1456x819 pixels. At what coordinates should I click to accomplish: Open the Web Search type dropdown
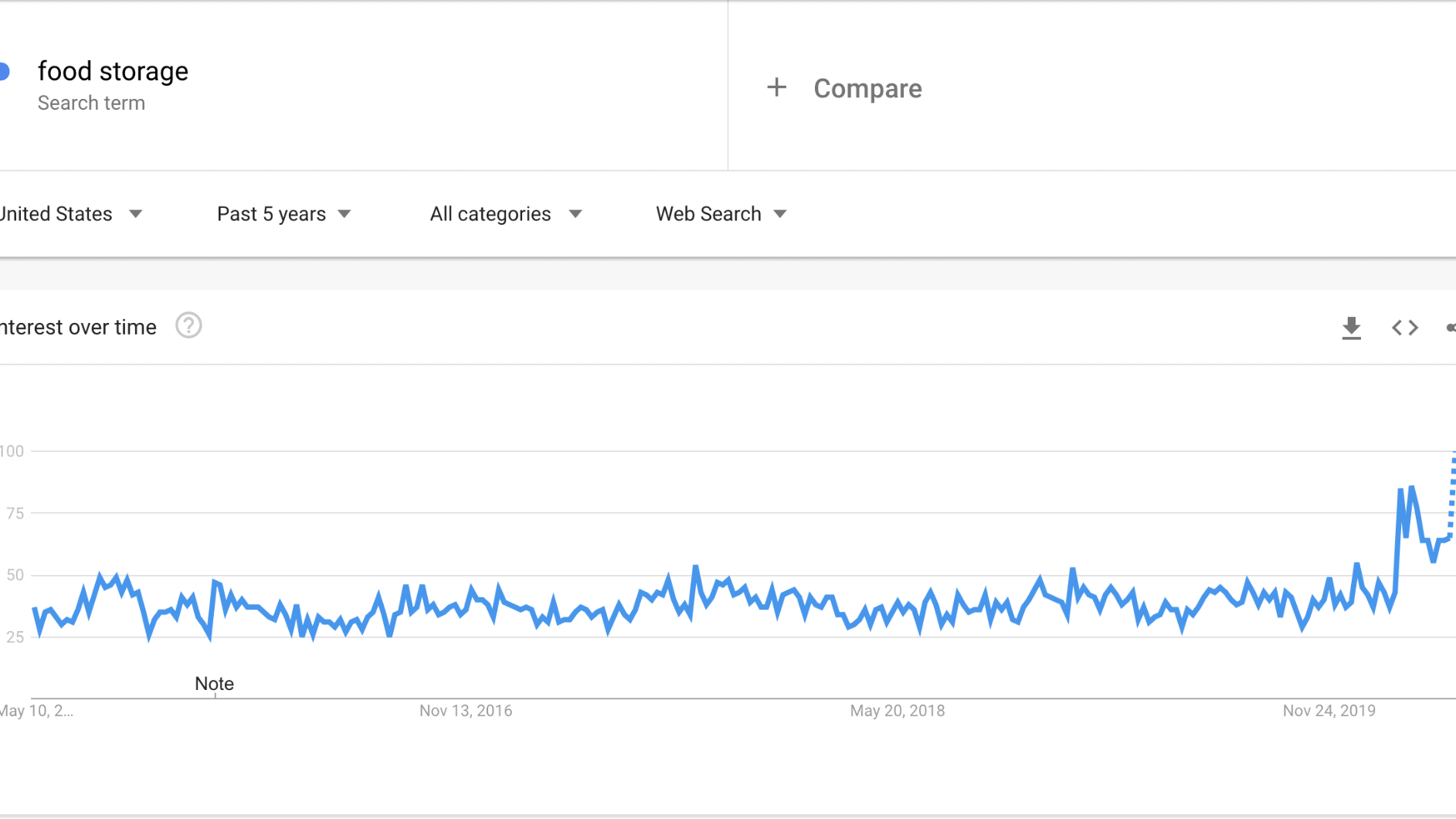[x=721, y=214]
